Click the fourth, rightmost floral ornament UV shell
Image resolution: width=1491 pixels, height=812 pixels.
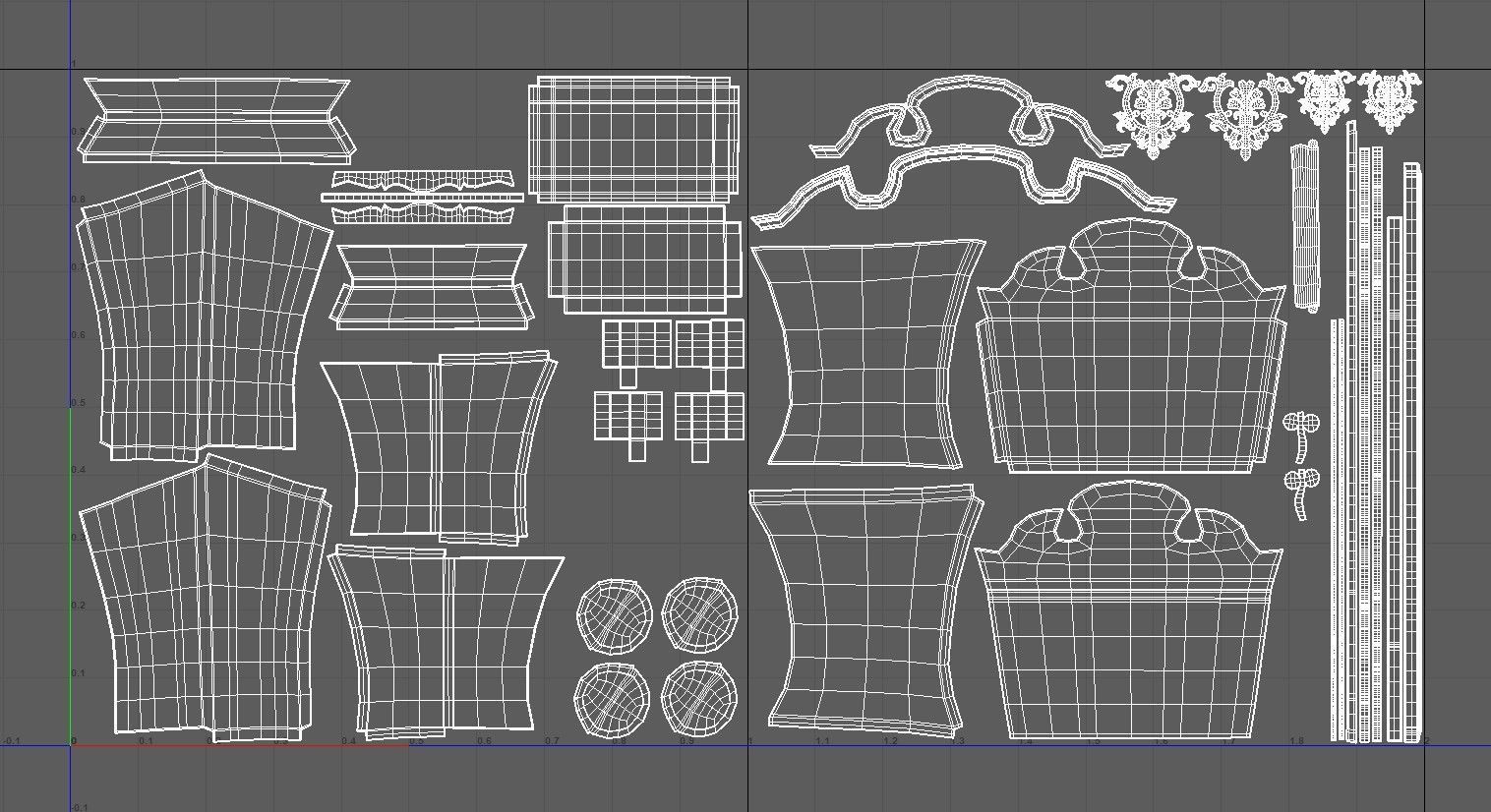click(1390, 100)
